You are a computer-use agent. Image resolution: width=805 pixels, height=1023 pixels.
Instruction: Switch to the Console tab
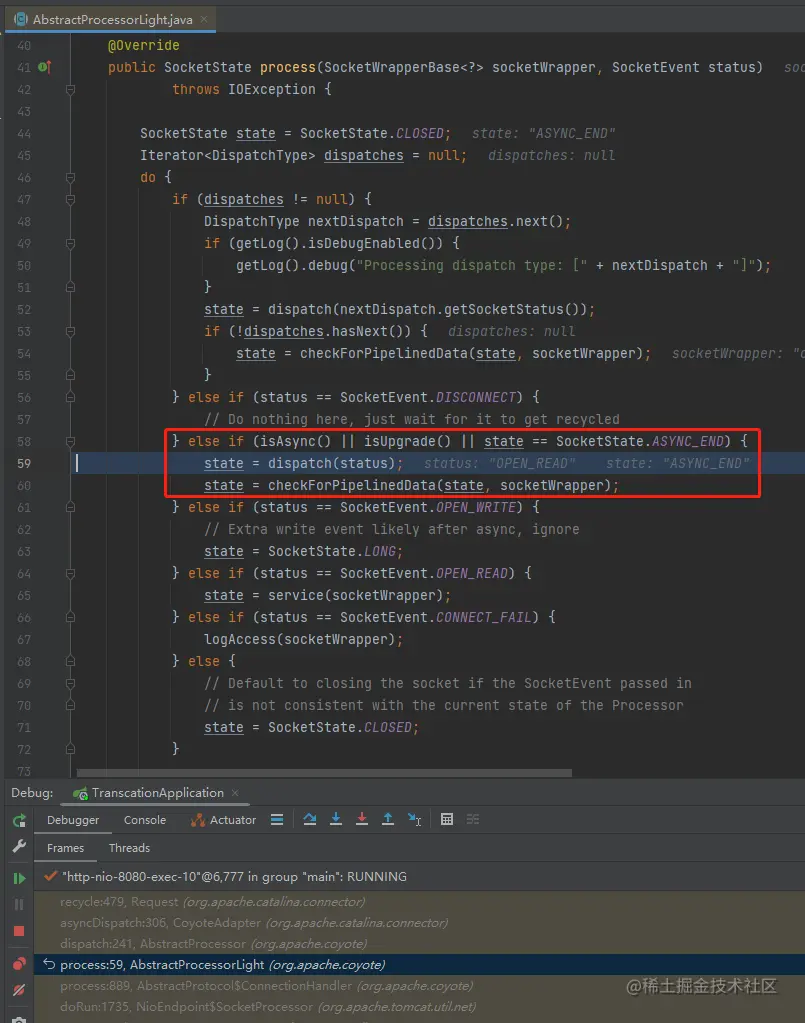click(145, 820)
